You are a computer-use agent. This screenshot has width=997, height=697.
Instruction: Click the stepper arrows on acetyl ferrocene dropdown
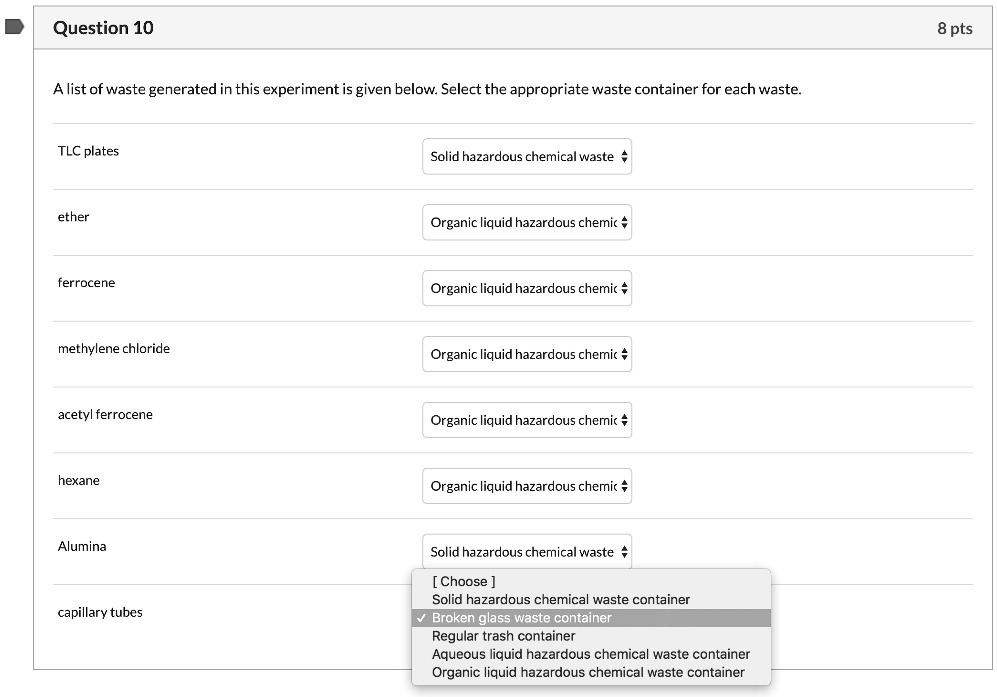click(x=624, y=420)
